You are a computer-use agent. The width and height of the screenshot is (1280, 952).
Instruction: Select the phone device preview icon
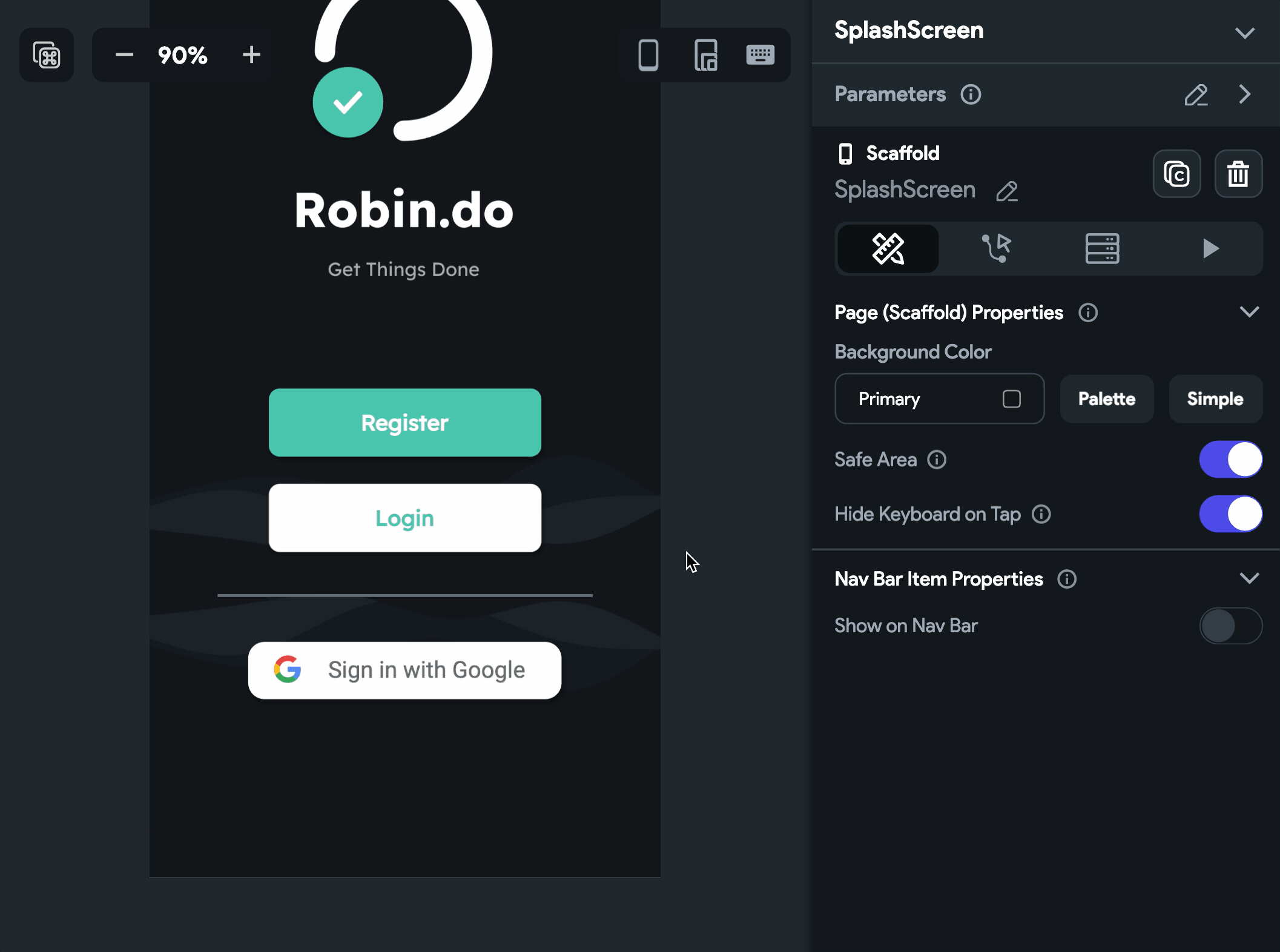pos(648,55)
